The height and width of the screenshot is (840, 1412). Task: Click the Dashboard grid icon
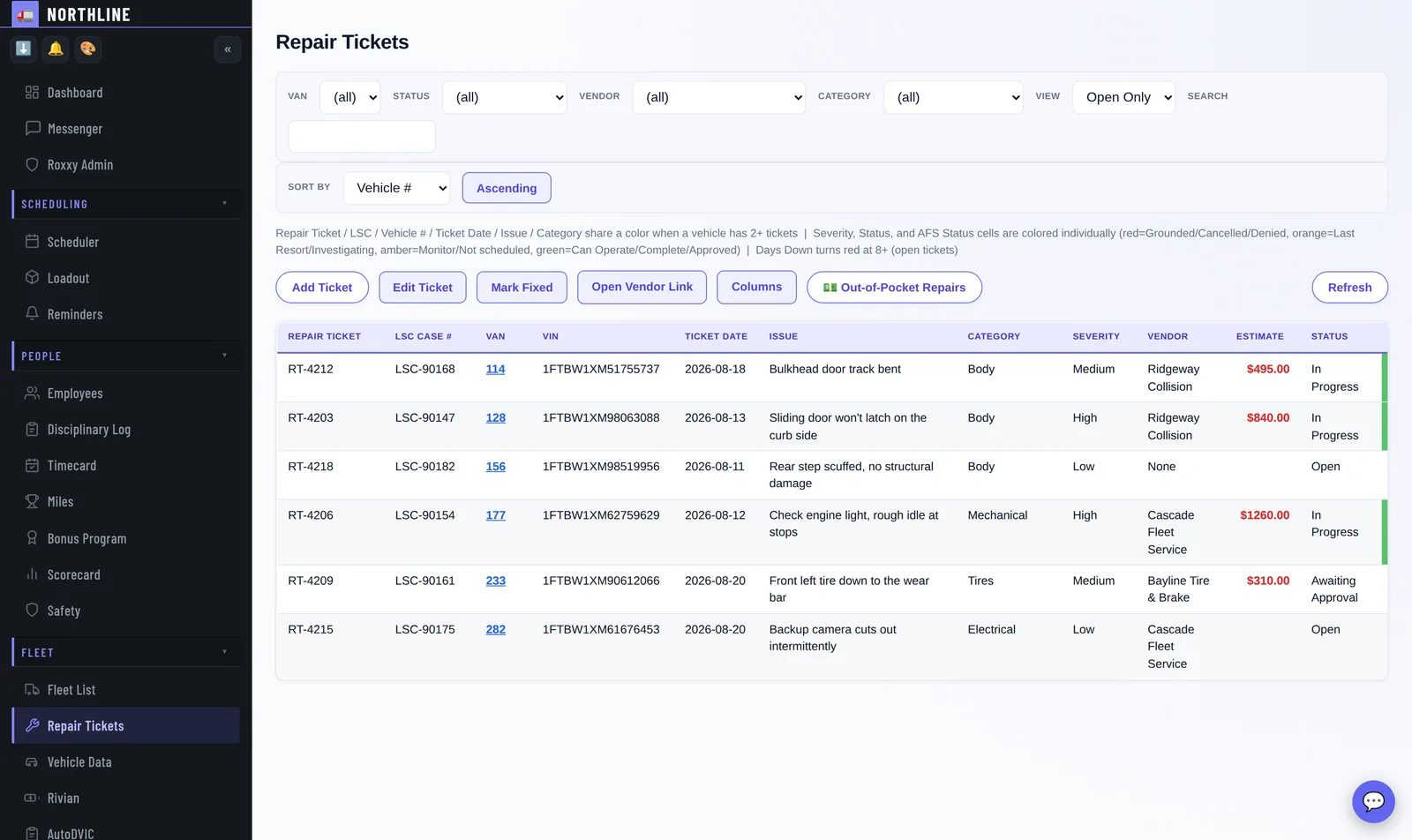click(x=33, y=93)
